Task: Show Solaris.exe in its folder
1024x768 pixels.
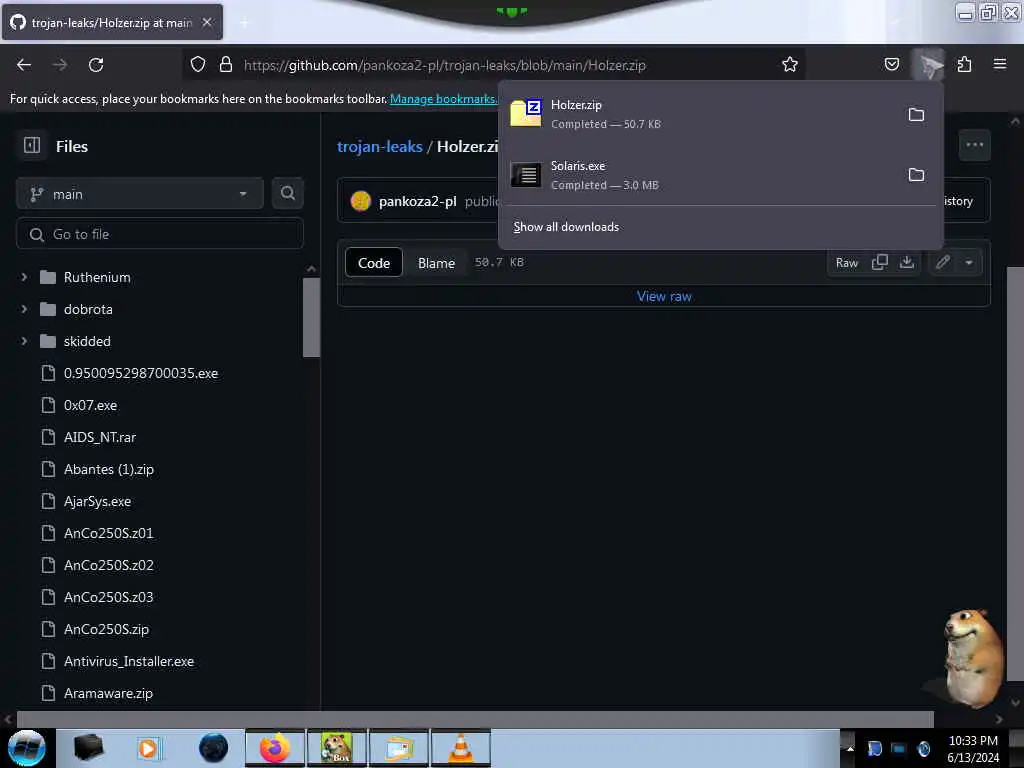Action: point(916,174)
